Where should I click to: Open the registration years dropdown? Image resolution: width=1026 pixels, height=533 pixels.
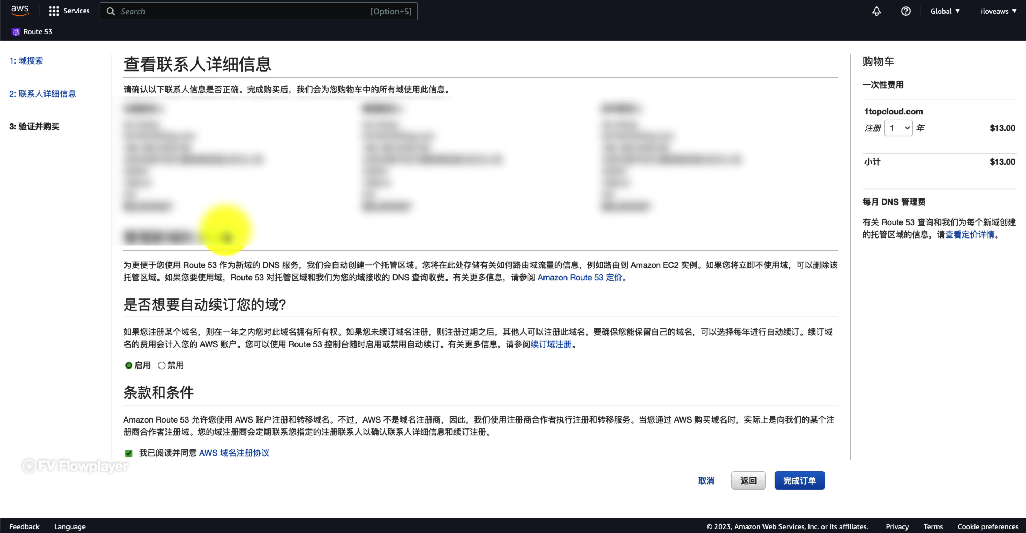point(898,128)
